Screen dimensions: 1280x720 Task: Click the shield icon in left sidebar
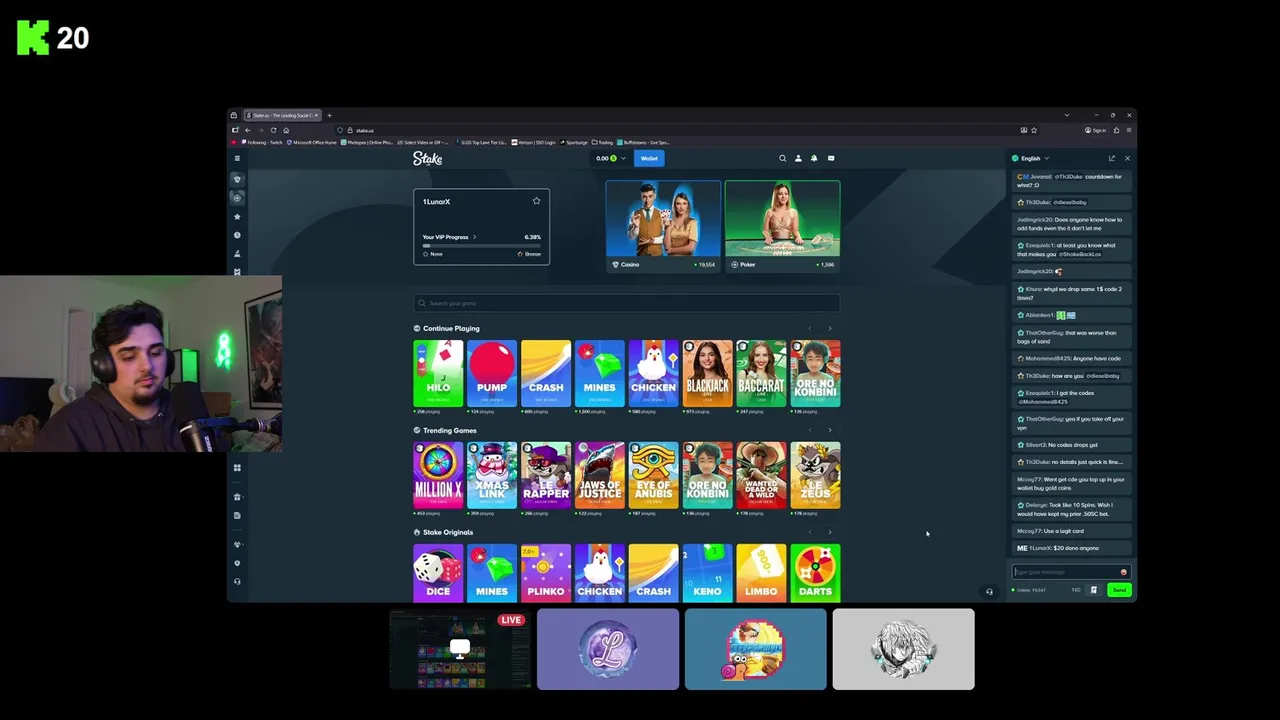pyautogui.click(x=237, y=563)
